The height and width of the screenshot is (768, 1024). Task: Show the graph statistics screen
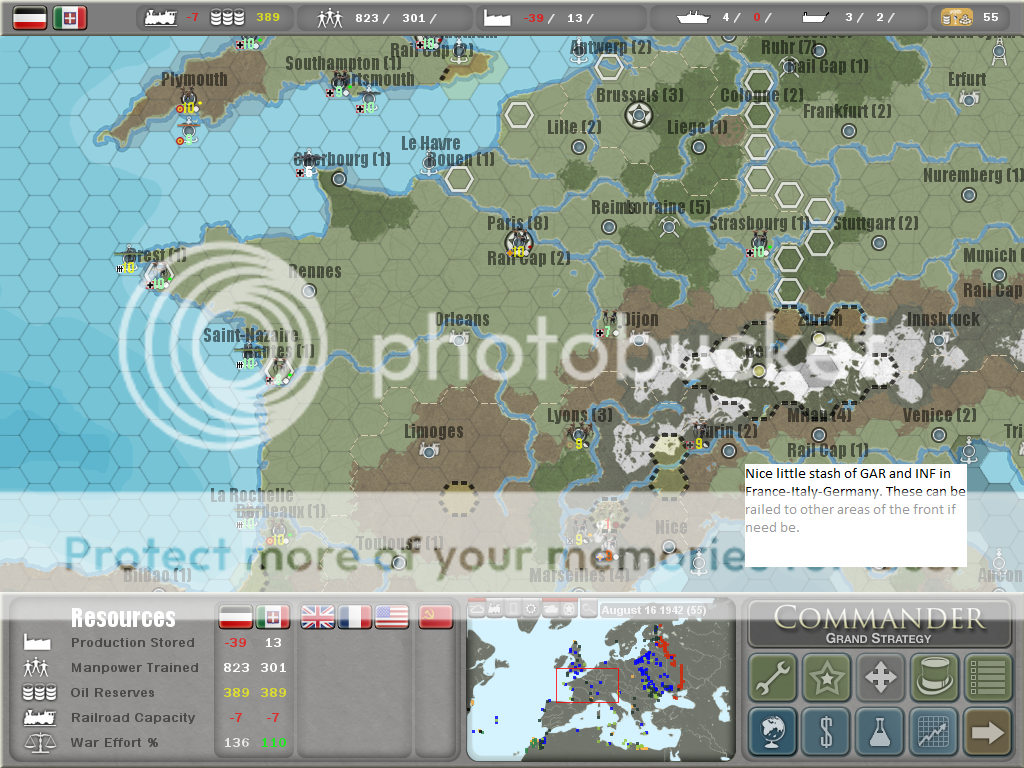point(934,732)
